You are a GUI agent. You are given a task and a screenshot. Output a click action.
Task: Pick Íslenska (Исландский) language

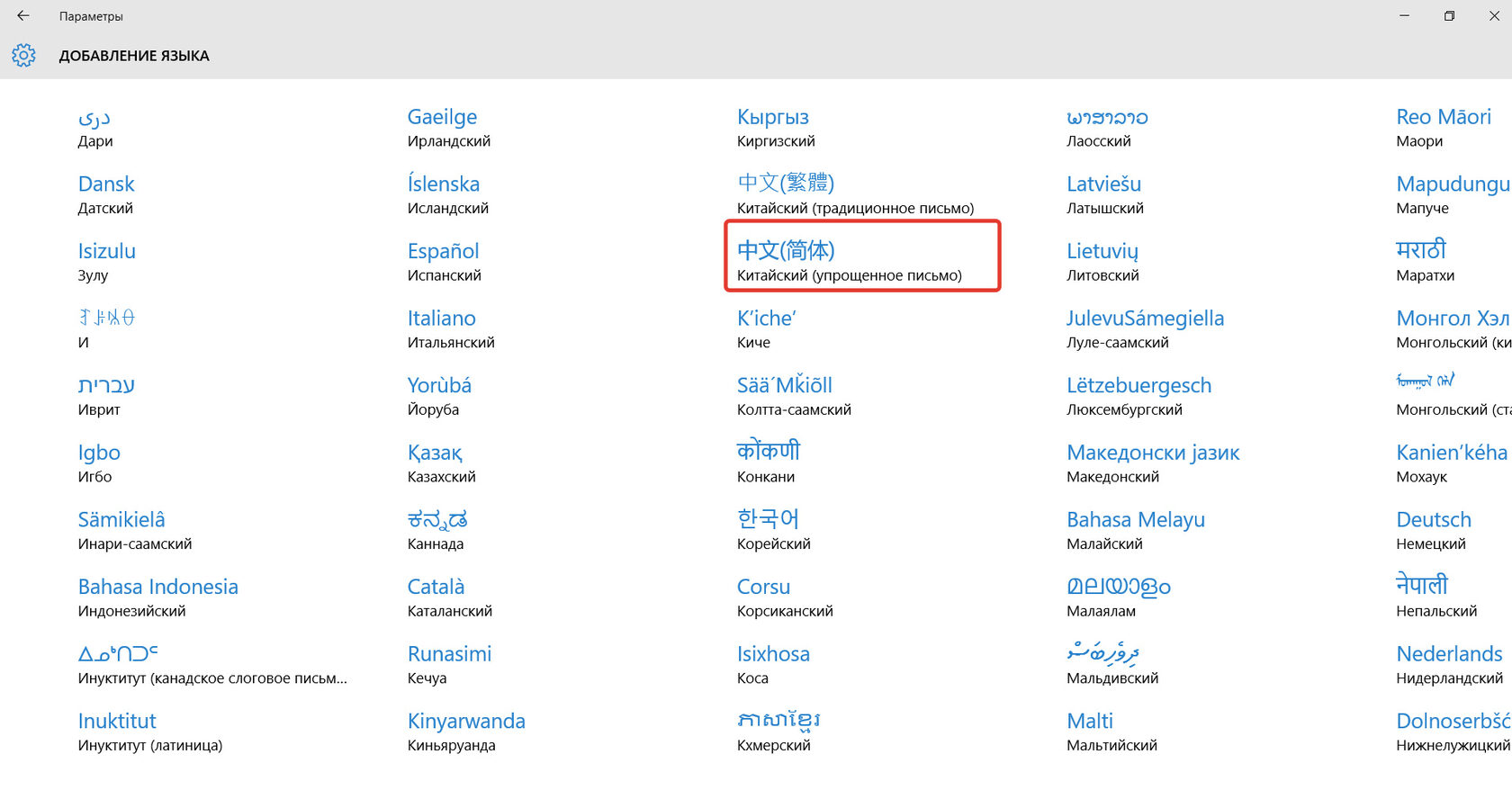(x=448, y=195)
